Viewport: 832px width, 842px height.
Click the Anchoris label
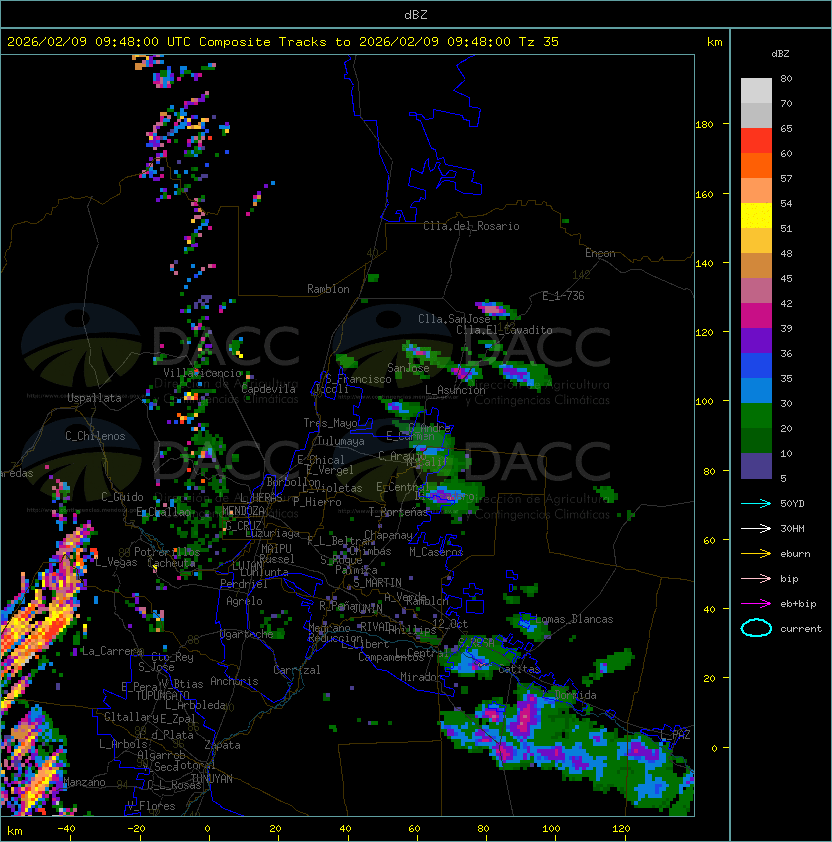point(234,681)
